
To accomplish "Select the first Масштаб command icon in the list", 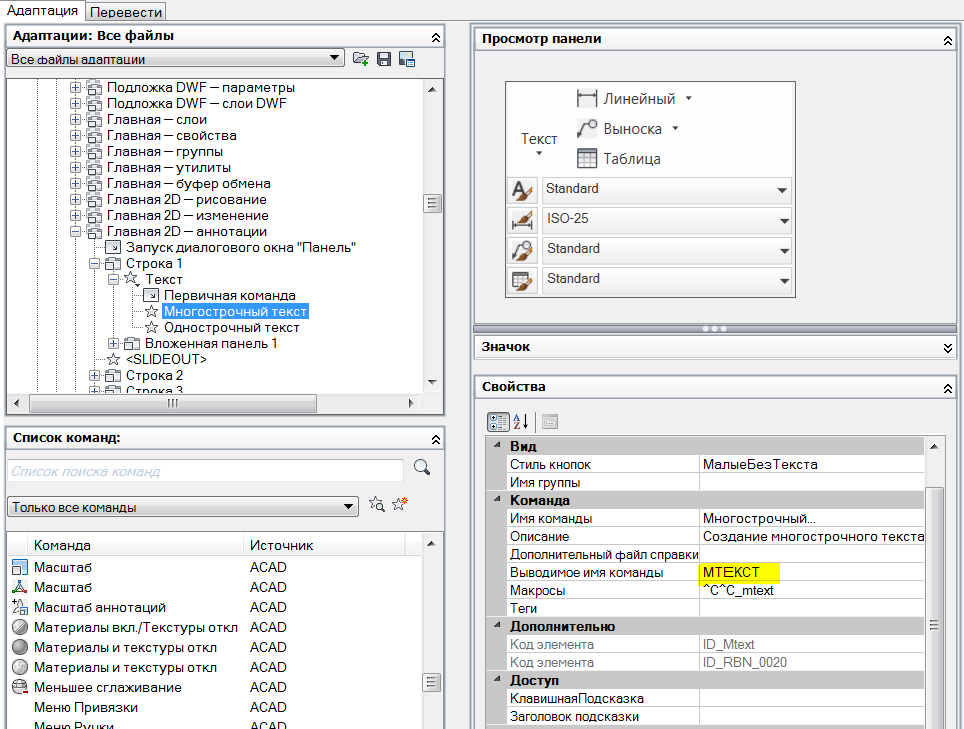I will pos(20,567).
